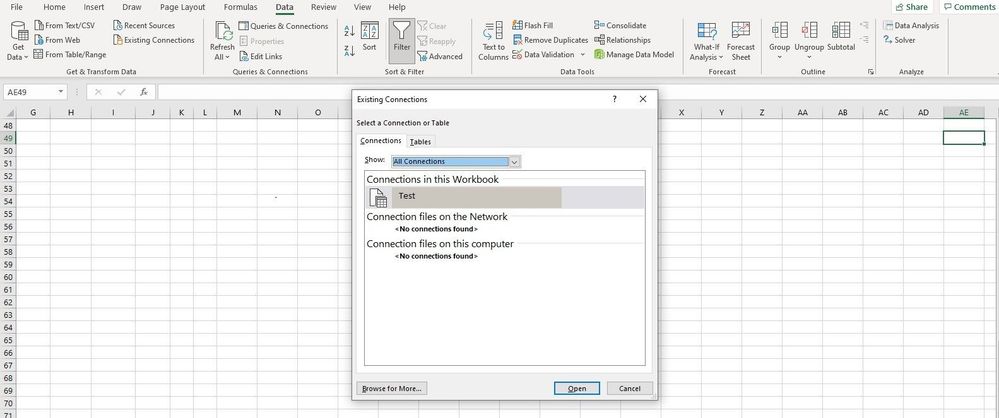Open the File menu

point(17,7)
